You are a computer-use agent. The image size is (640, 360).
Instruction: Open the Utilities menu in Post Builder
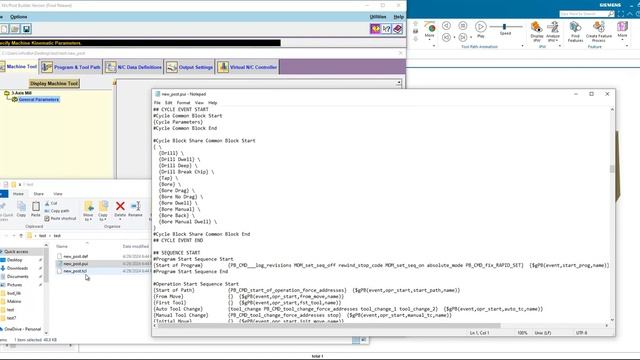378,17
